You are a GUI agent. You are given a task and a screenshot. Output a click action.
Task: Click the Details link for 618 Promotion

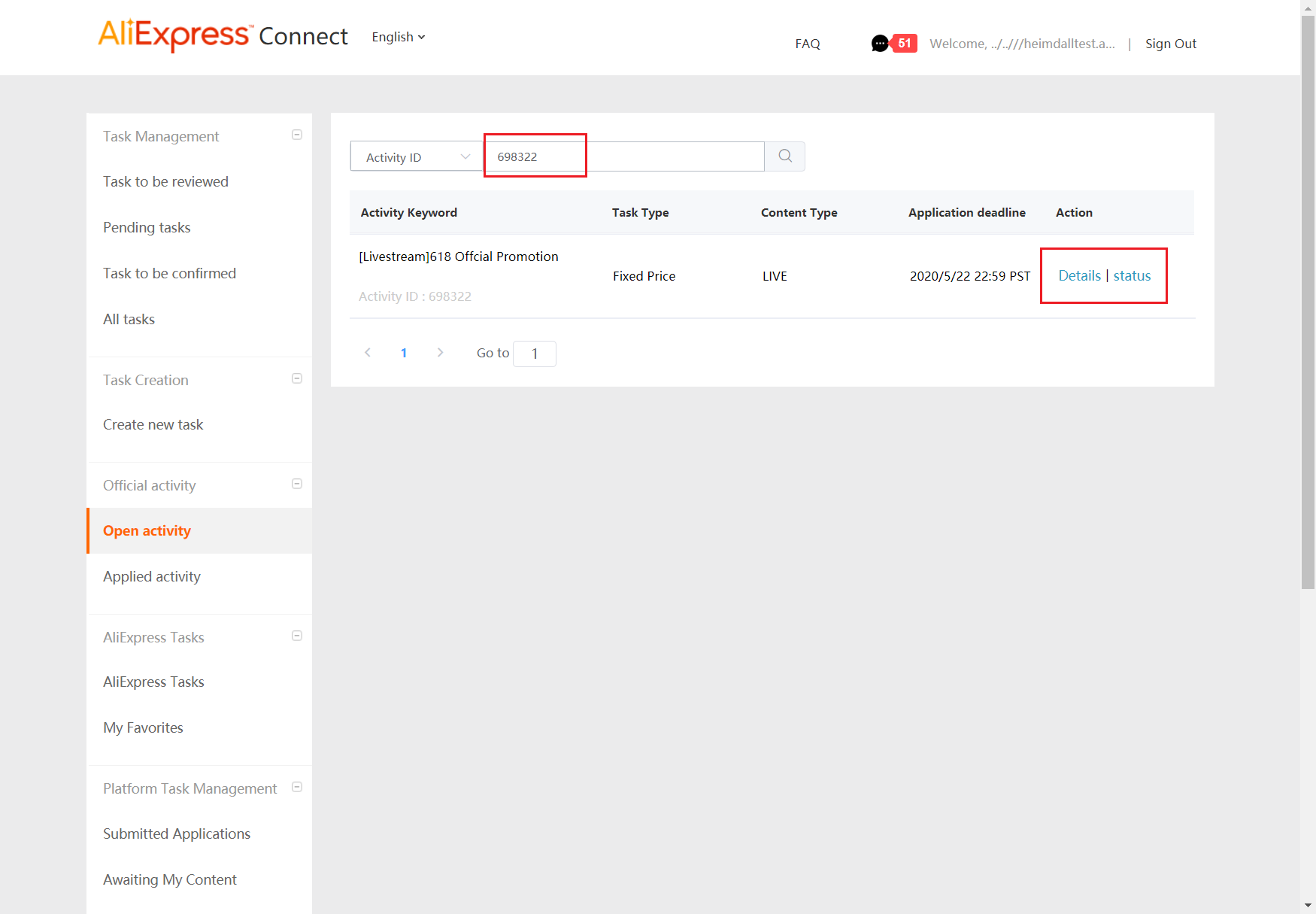(1079, 276)
